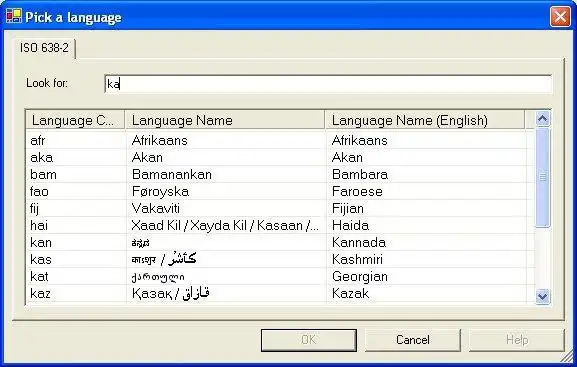Select the row with code kat

coord(280,276)
